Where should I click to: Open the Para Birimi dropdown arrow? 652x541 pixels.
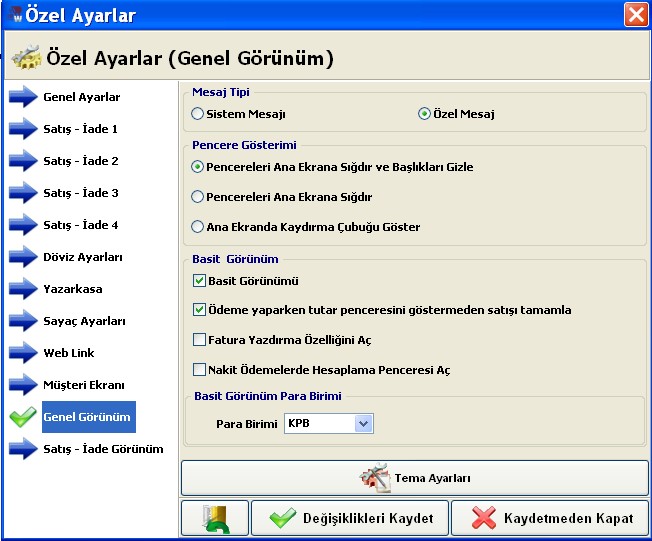[363, 424]
